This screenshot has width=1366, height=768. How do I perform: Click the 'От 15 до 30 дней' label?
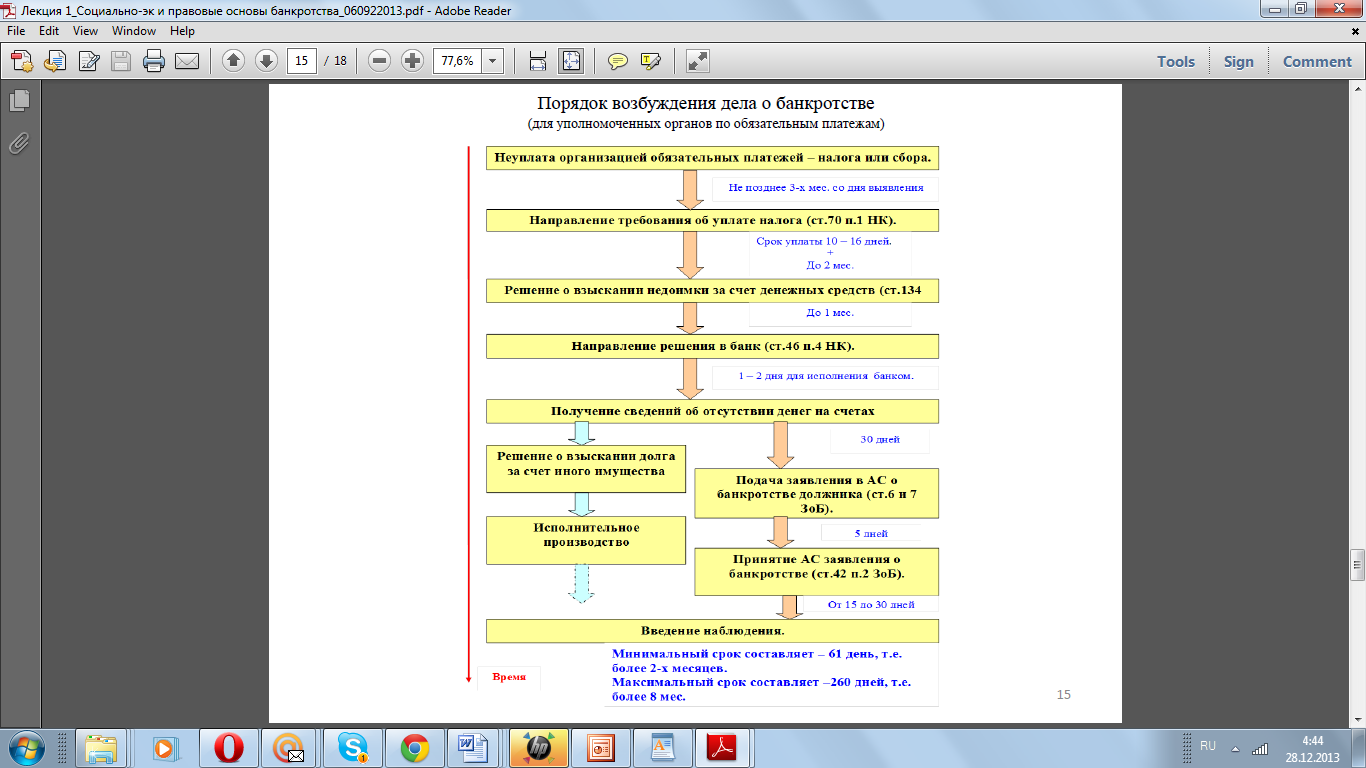pyautogui.click(x=872, y=604)
